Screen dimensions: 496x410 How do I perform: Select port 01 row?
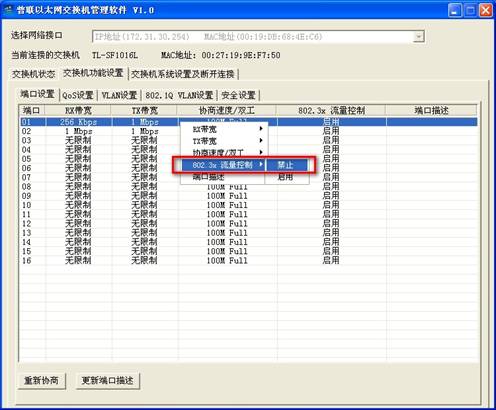(x=248, y=122)
